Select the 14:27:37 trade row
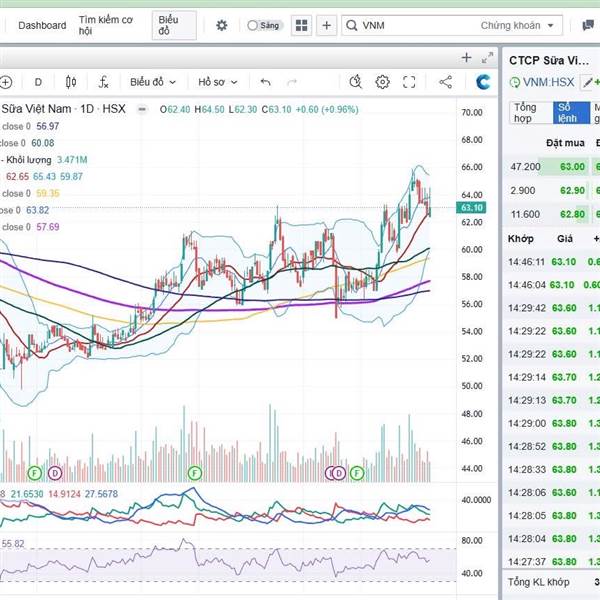 coord(551,562)
